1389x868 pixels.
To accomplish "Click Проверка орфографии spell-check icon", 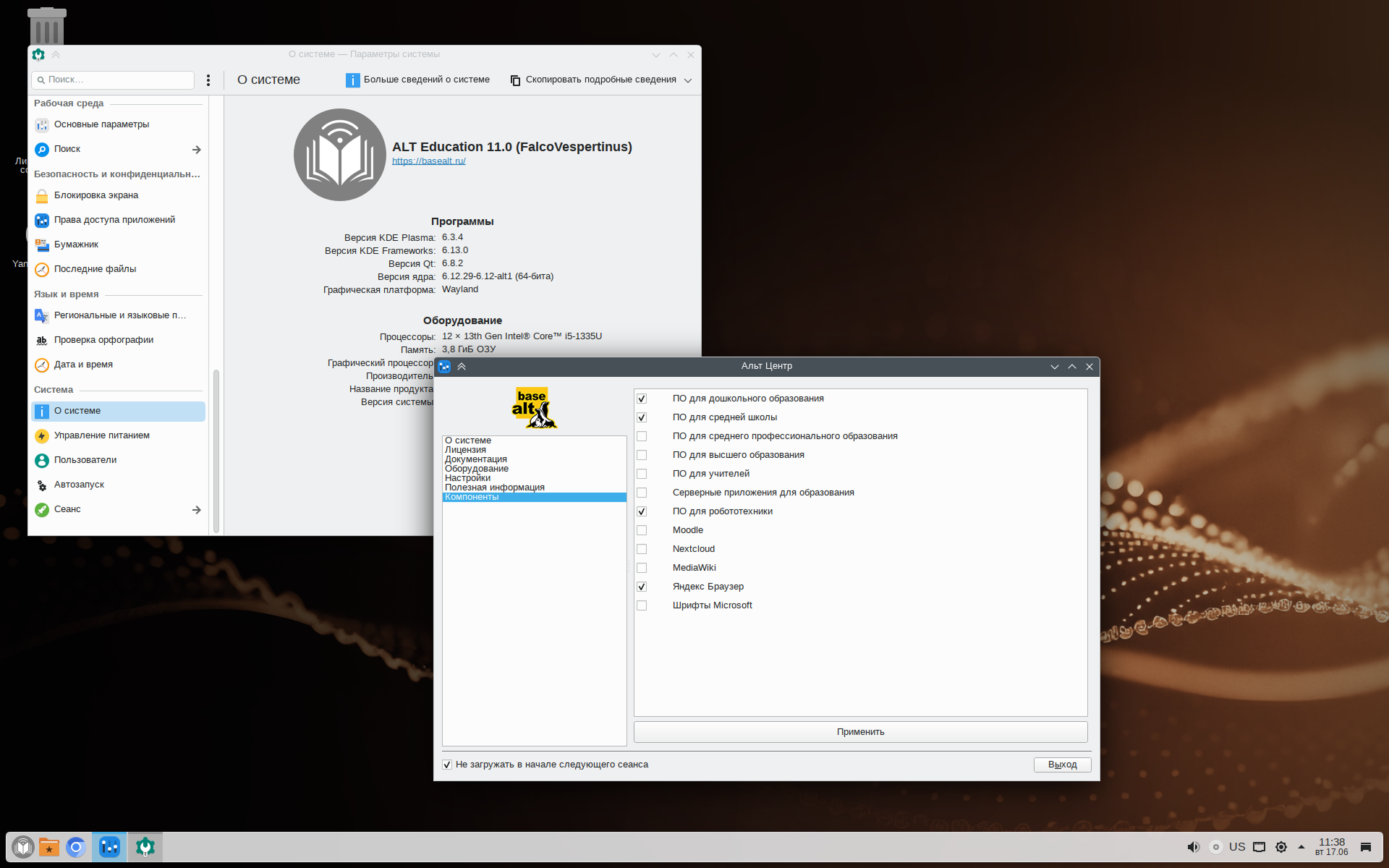I will 42,341.
